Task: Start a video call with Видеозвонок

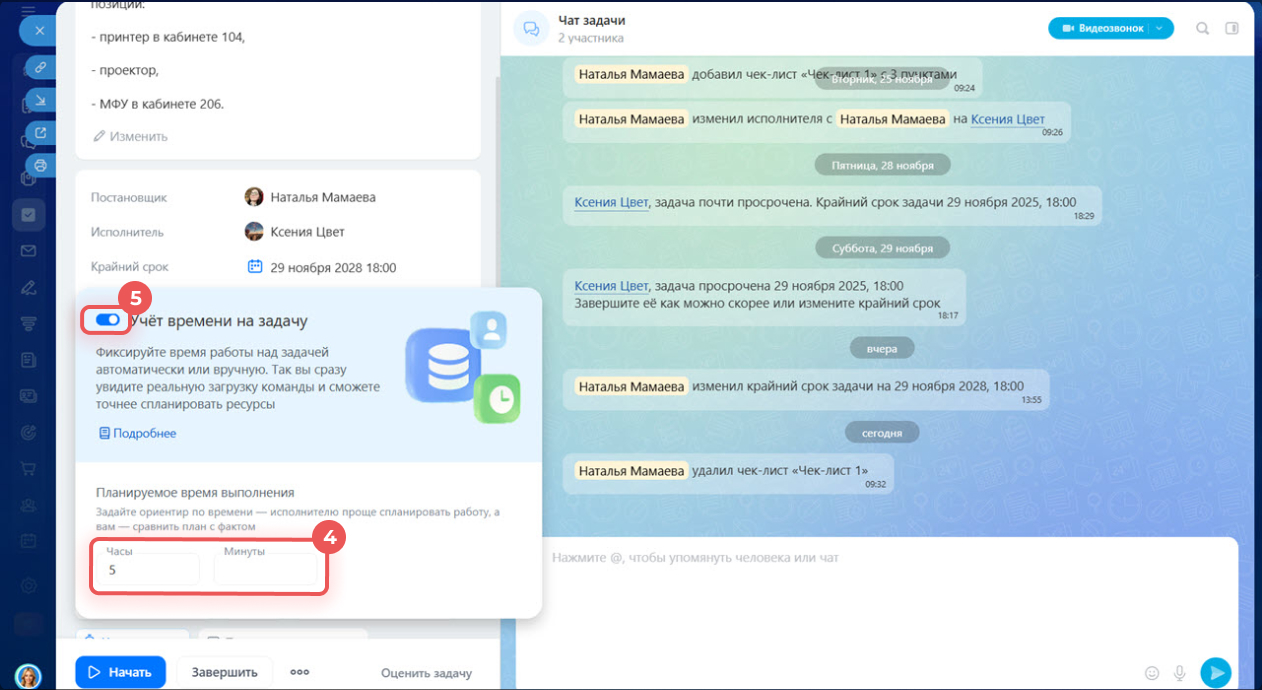Action: [1097, 29]
